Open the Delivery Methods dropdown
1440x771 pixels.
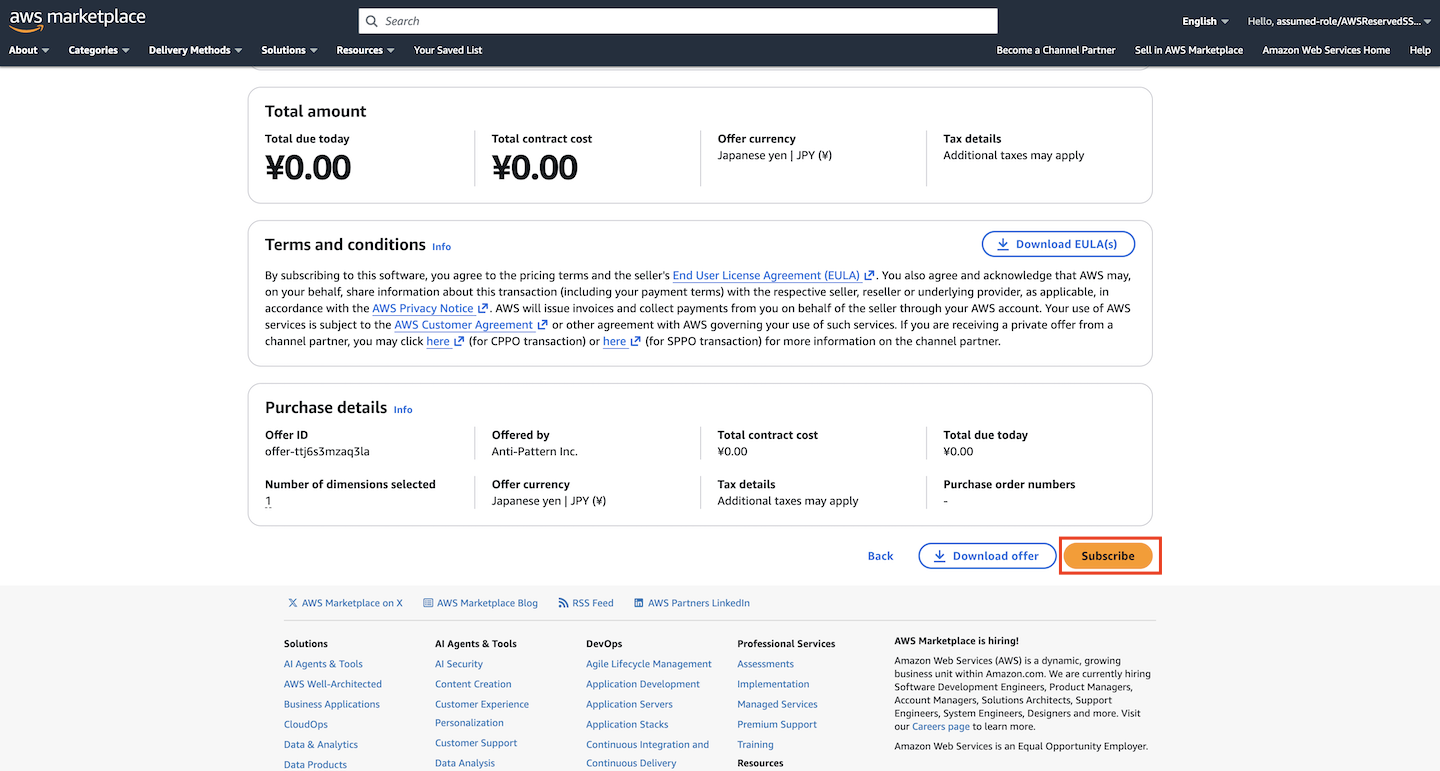196,50
